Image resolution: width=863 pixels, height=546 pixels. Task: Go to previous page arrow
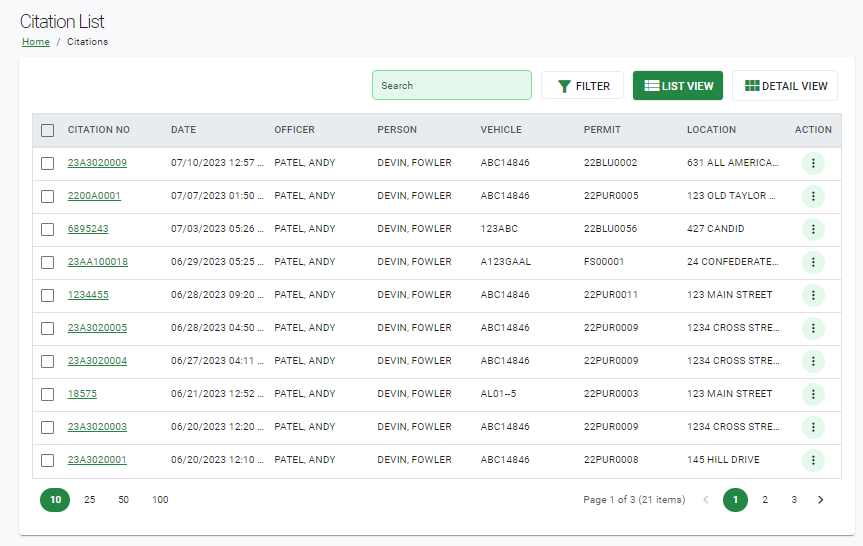pos(706,500)
